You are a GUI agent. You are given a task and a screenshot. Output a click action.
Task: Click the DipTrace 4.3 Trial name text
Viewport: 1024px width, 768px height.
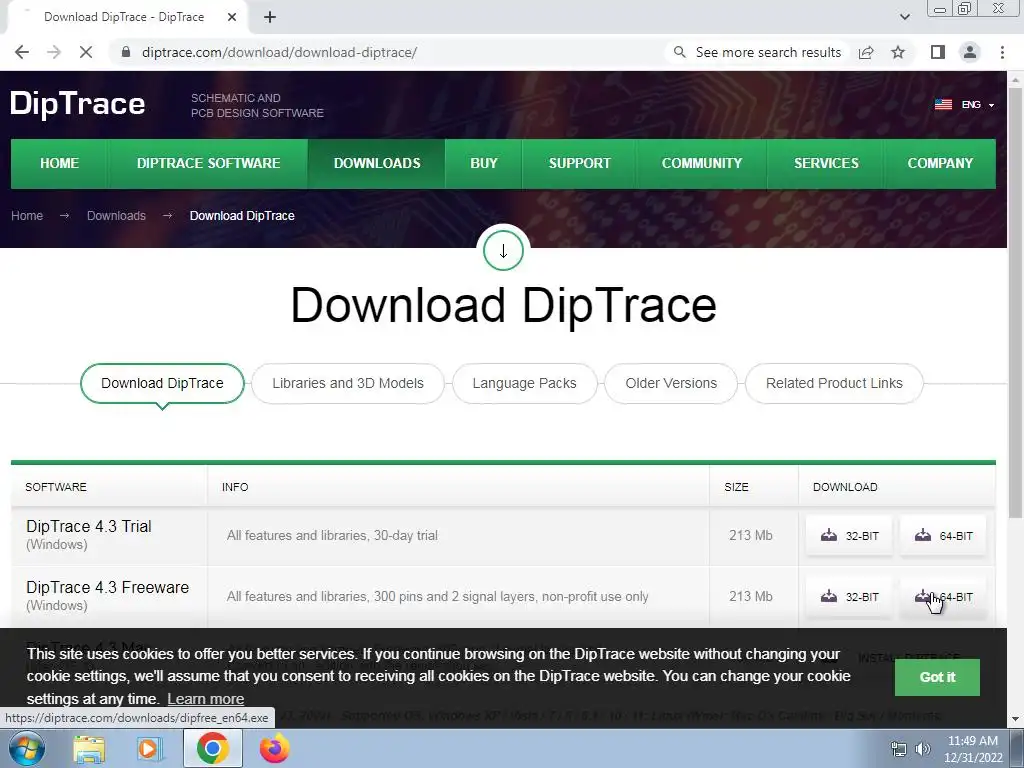pyautogui.click(x=89, y=526)
